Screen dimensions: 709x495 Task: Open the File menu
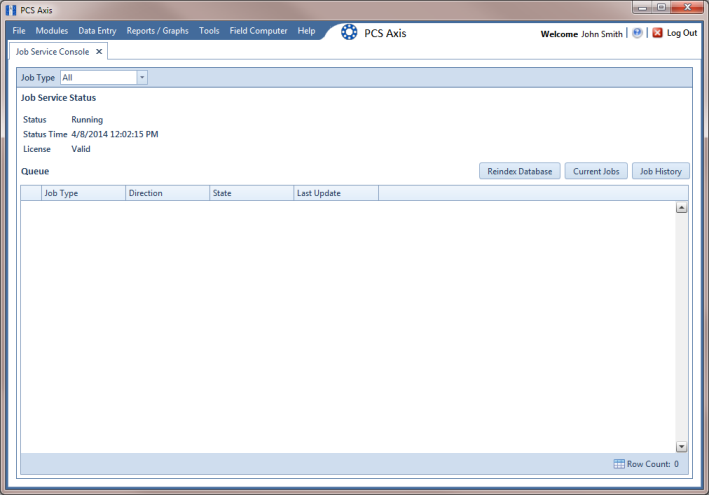coord(19,31)
